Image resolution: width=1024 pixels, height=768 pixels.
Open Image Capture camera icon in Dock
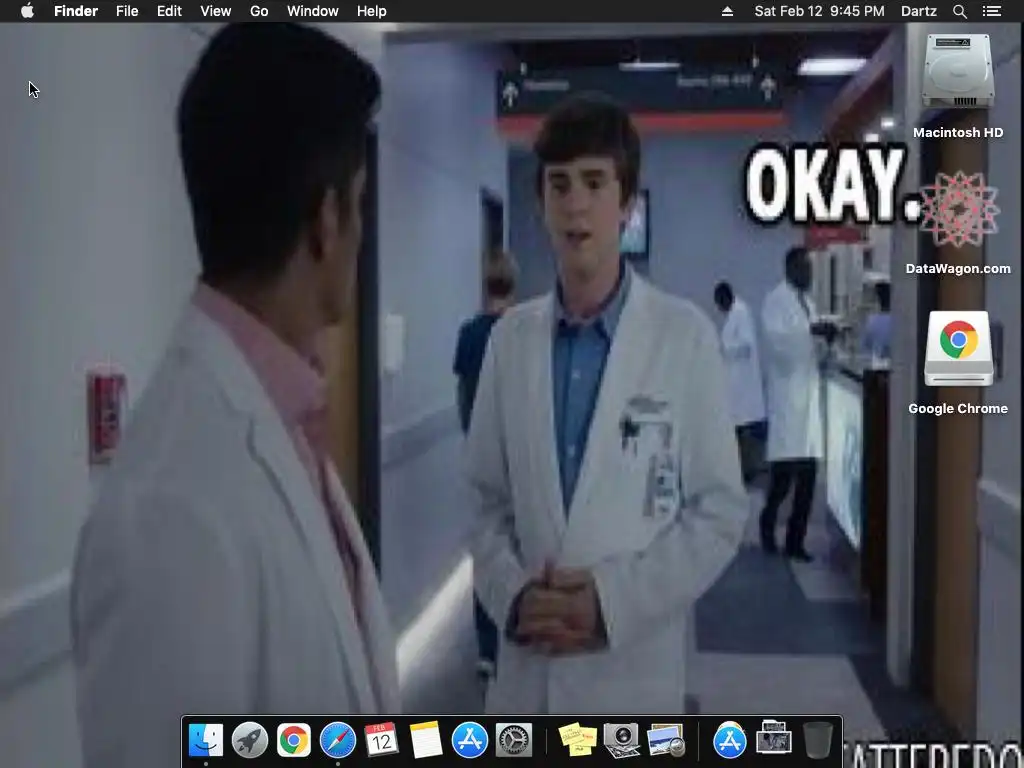click(622, 740)
